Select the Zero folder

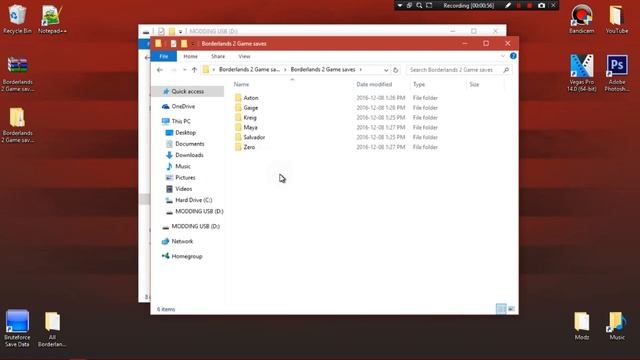tap(249, 147)
